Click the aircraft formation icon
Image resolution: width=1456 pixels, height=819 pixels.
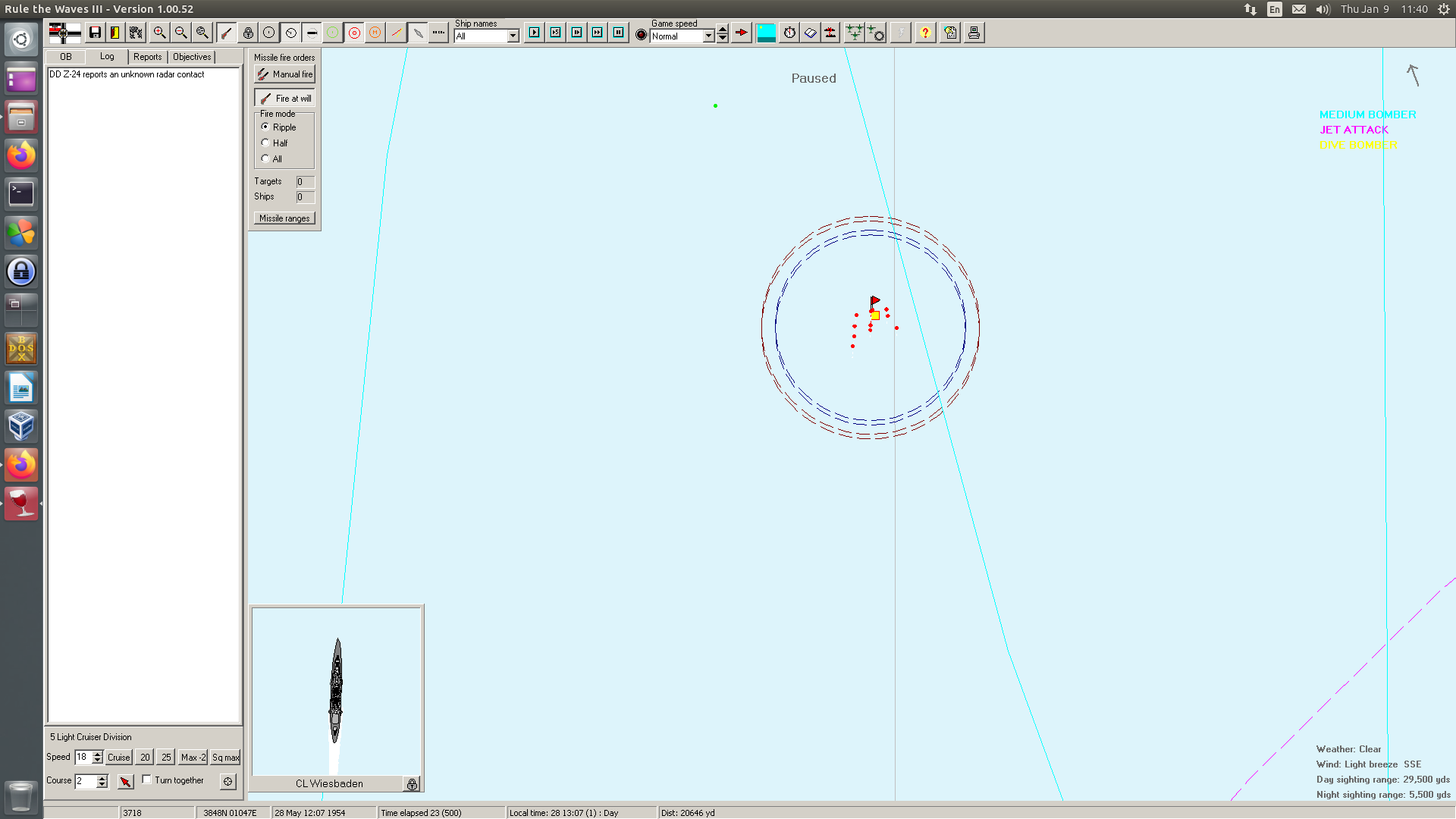[855, 33]
